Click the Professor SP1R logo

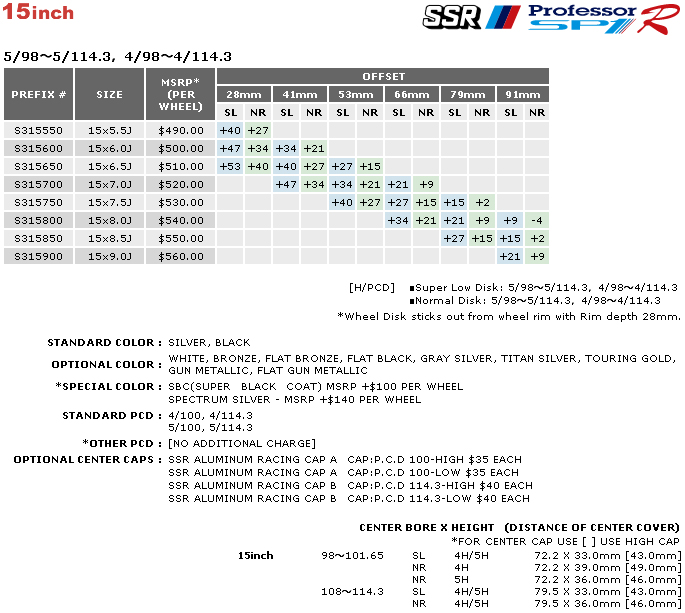pyautogui.click(x=604, y=19)
